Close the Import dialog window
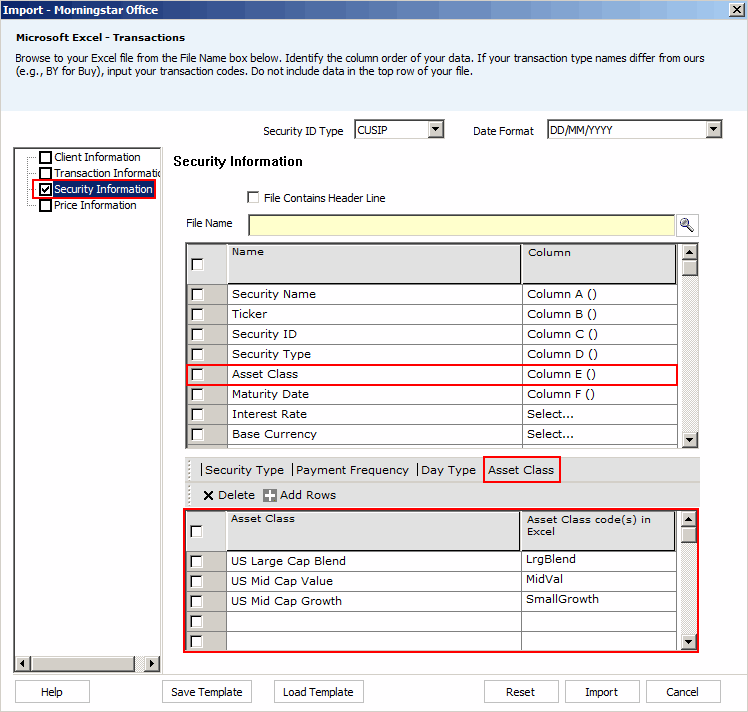The width and height of the screenshot is (748, 712). [x=737, y=10]
